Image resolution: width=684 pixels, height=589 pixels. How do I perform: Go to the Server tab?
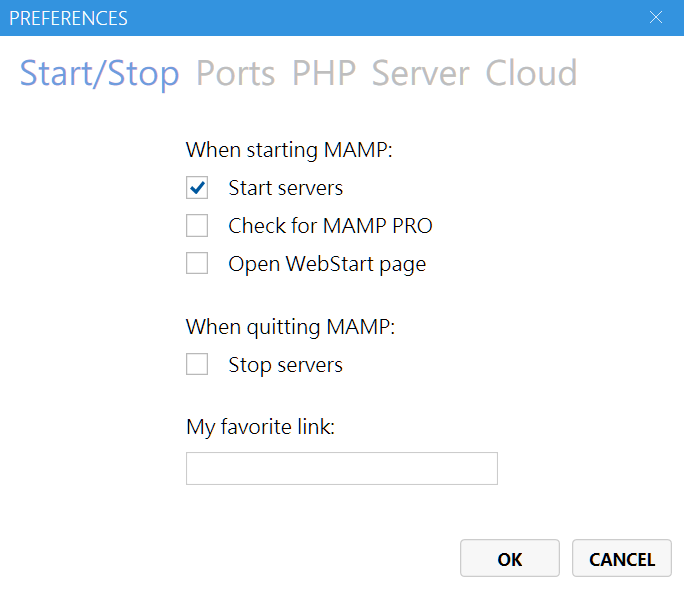click(x=420, y=73)
